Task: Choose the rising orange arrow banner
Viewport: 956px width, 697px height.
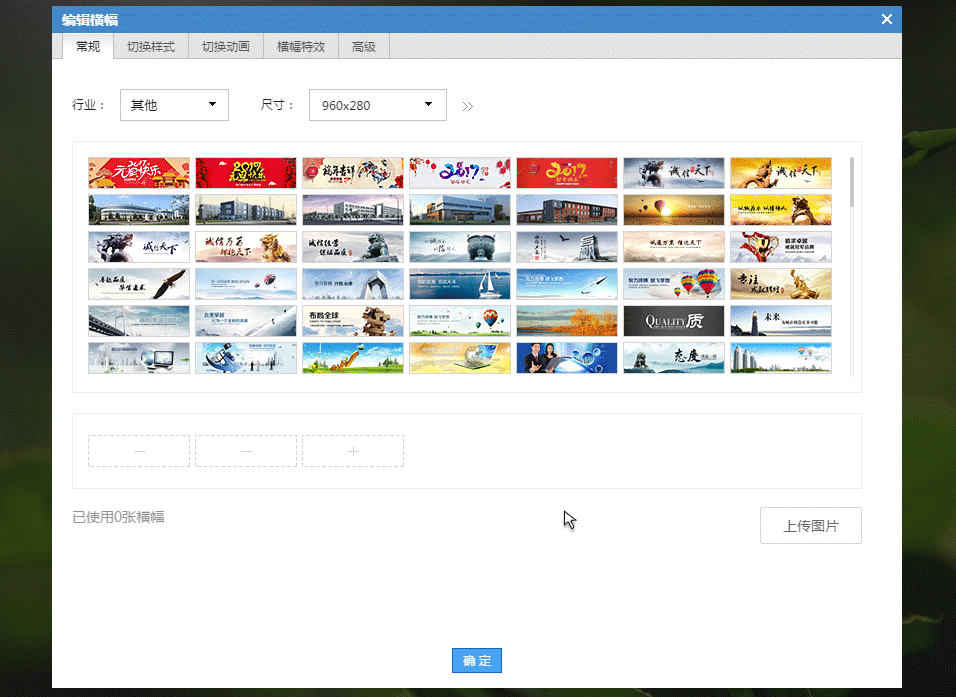Action: [x=353, y=358]
